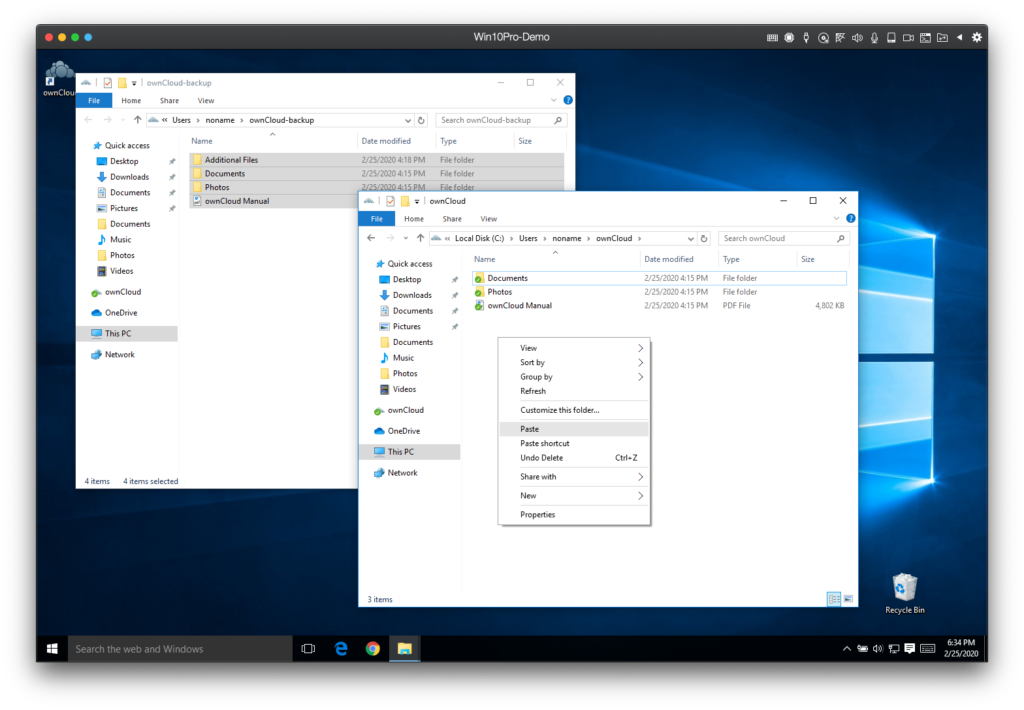This screenshot has width=1024, height=710.
Task: Expand the ribbon in ownCloud window
Action: pos(837,218)
